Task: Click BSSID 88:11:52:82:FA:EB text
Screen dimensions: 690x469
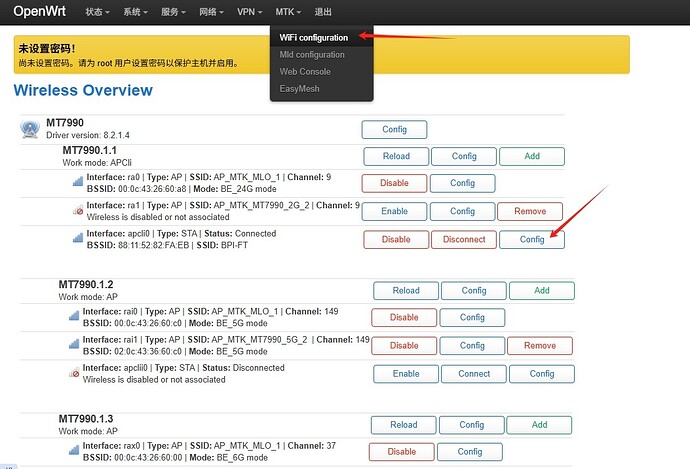Action: point(138,245)
